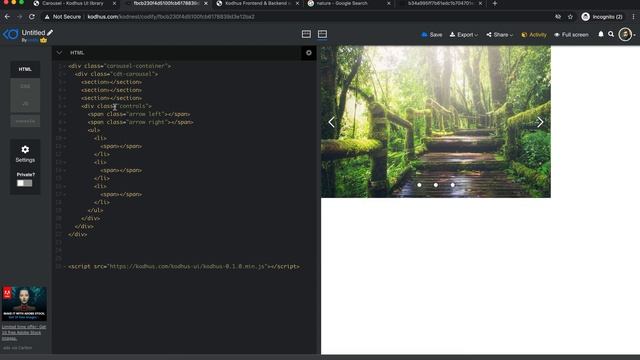Switch to the first editor layout icon

[x=306, y=34]
